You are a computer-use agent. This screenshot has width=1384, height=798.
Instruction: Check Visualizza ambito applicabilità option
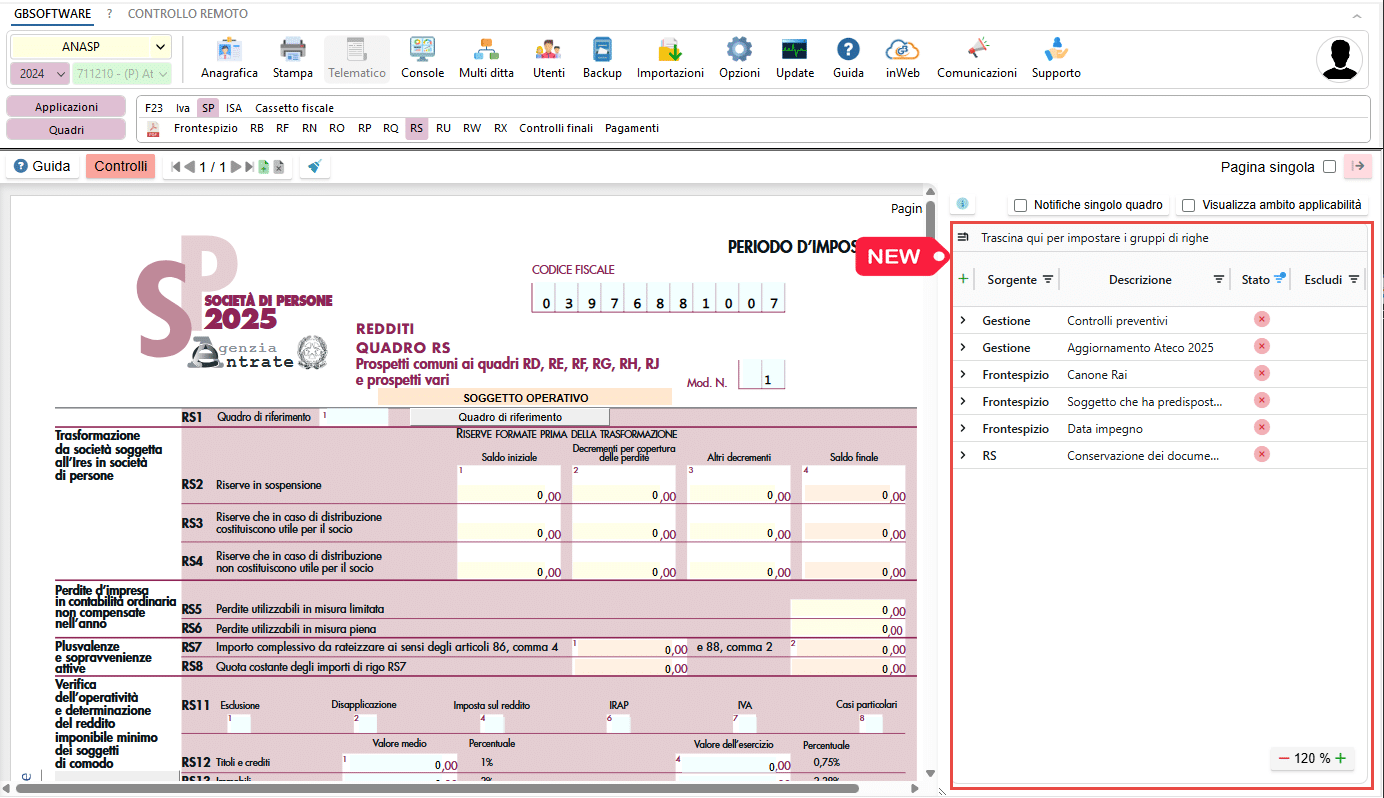(1189, 205)
